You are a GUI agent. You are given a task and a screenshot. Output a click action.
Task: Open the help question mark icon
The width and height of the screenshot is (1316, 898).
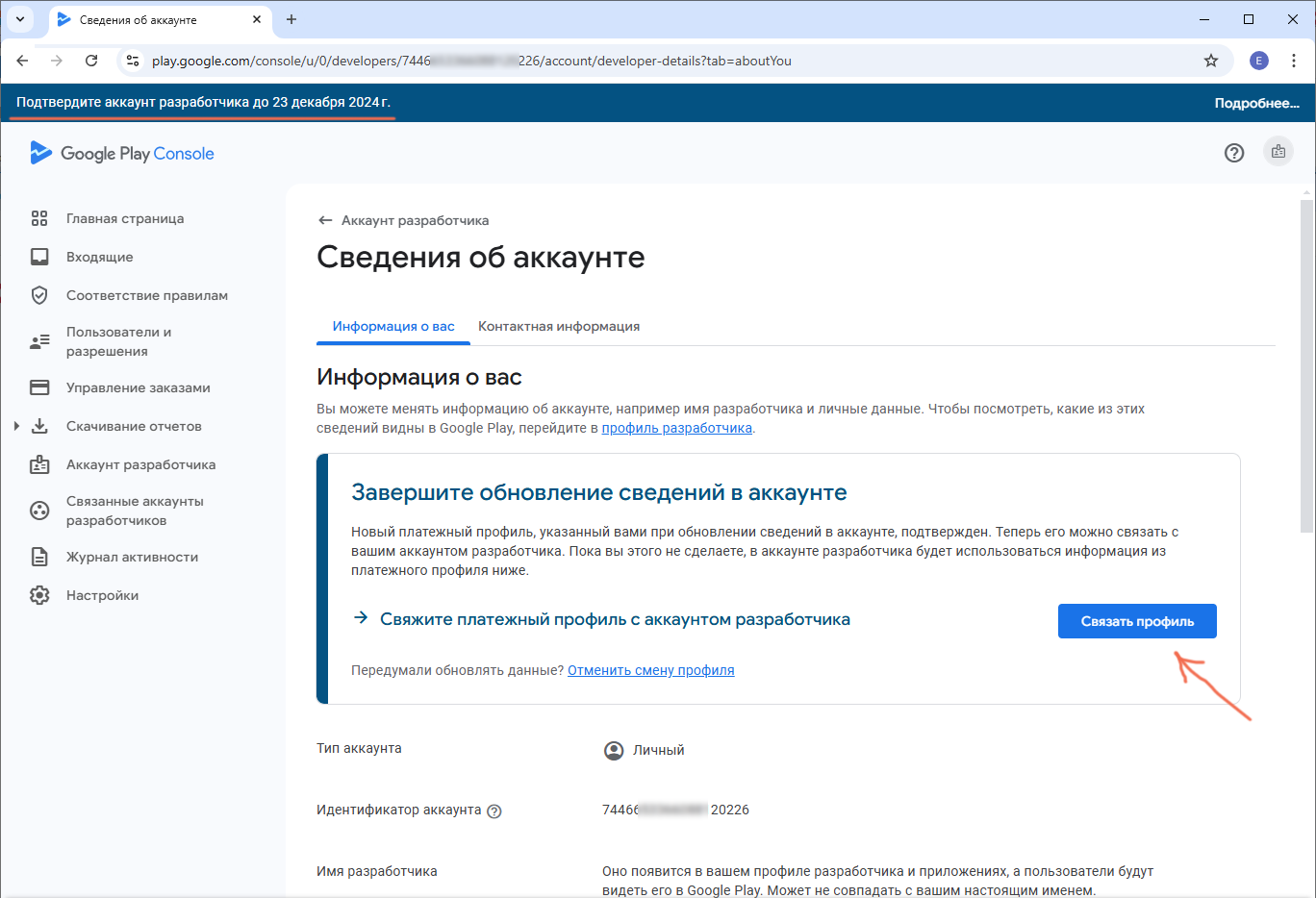tap(1234, 153)
